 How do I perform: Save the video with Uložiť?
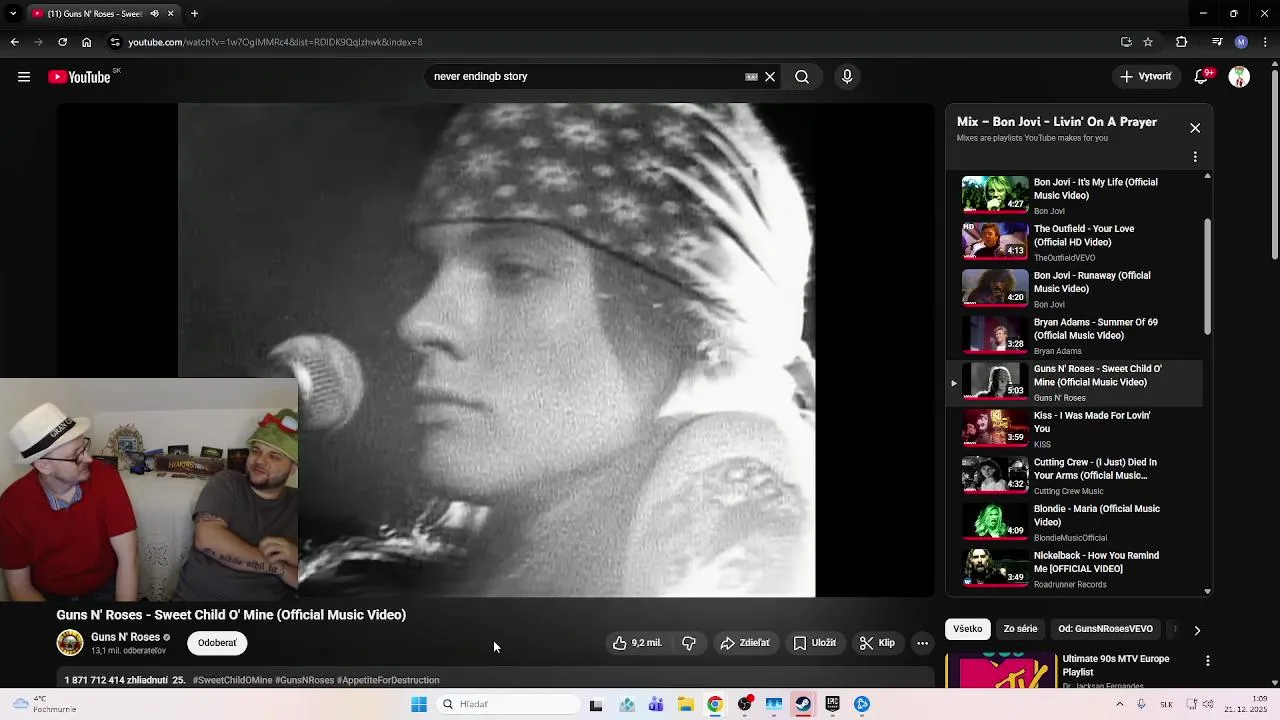click(x=815, y=643)
